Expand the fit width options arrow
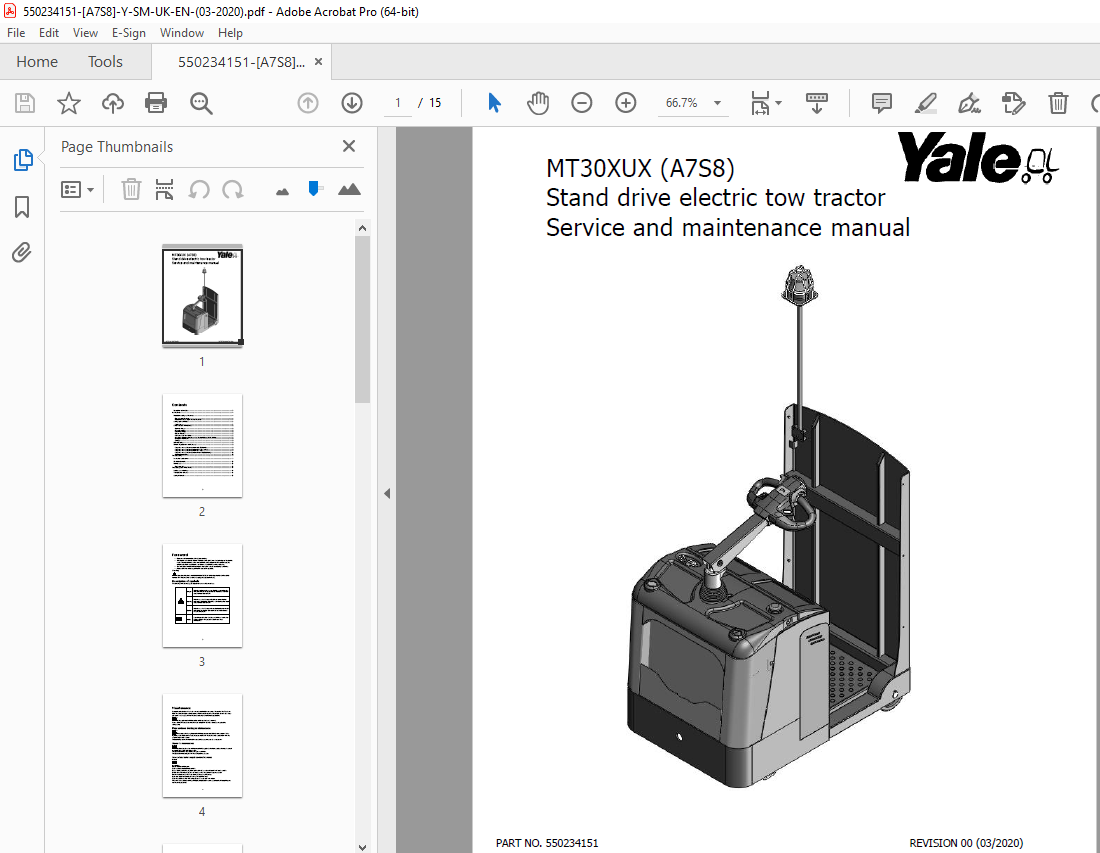The height and width of the screenshot is (853, 1100). [x=779, y=103]
